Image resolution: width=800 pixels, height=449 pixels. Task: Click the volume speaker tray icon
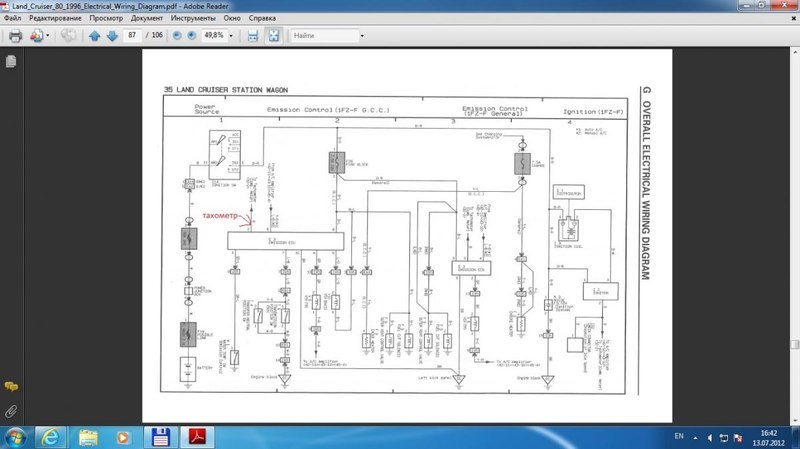pos(710,438)
